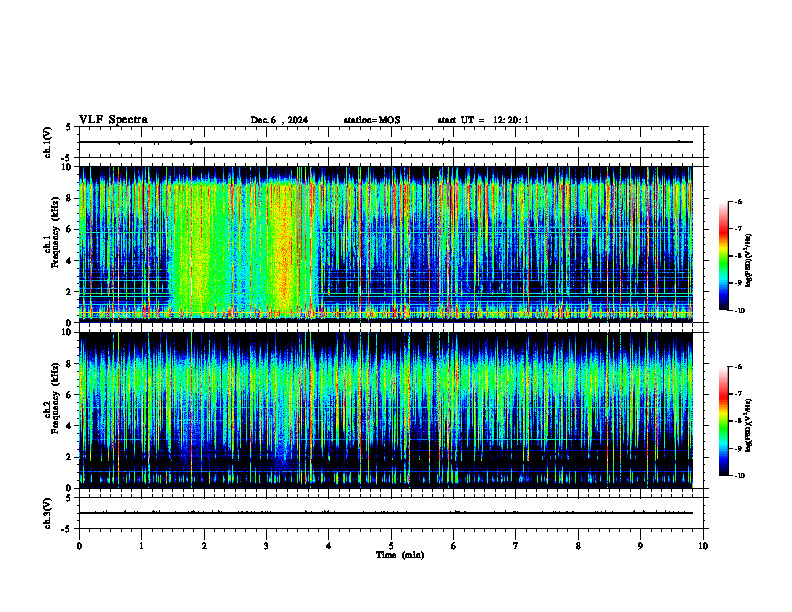Click the ch.1 spectrogram color scale bar
792x612 pixels.
723,256
